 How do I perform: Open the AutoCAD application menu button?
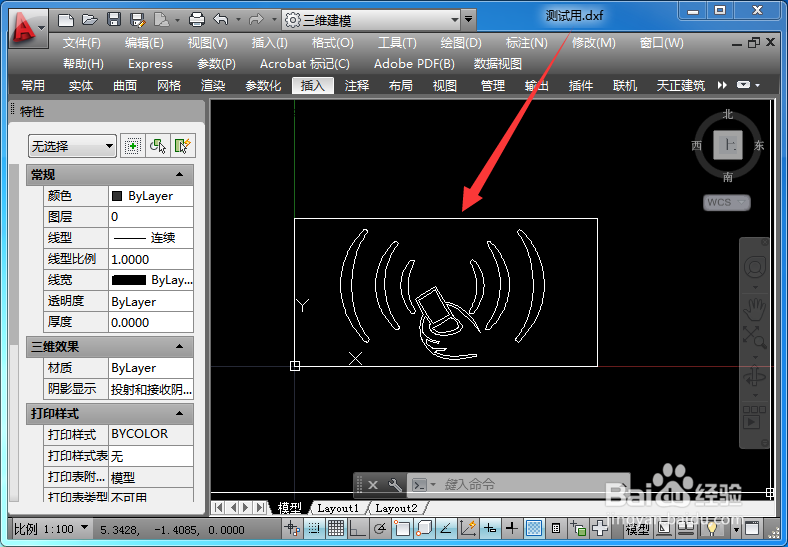point(28,28)
